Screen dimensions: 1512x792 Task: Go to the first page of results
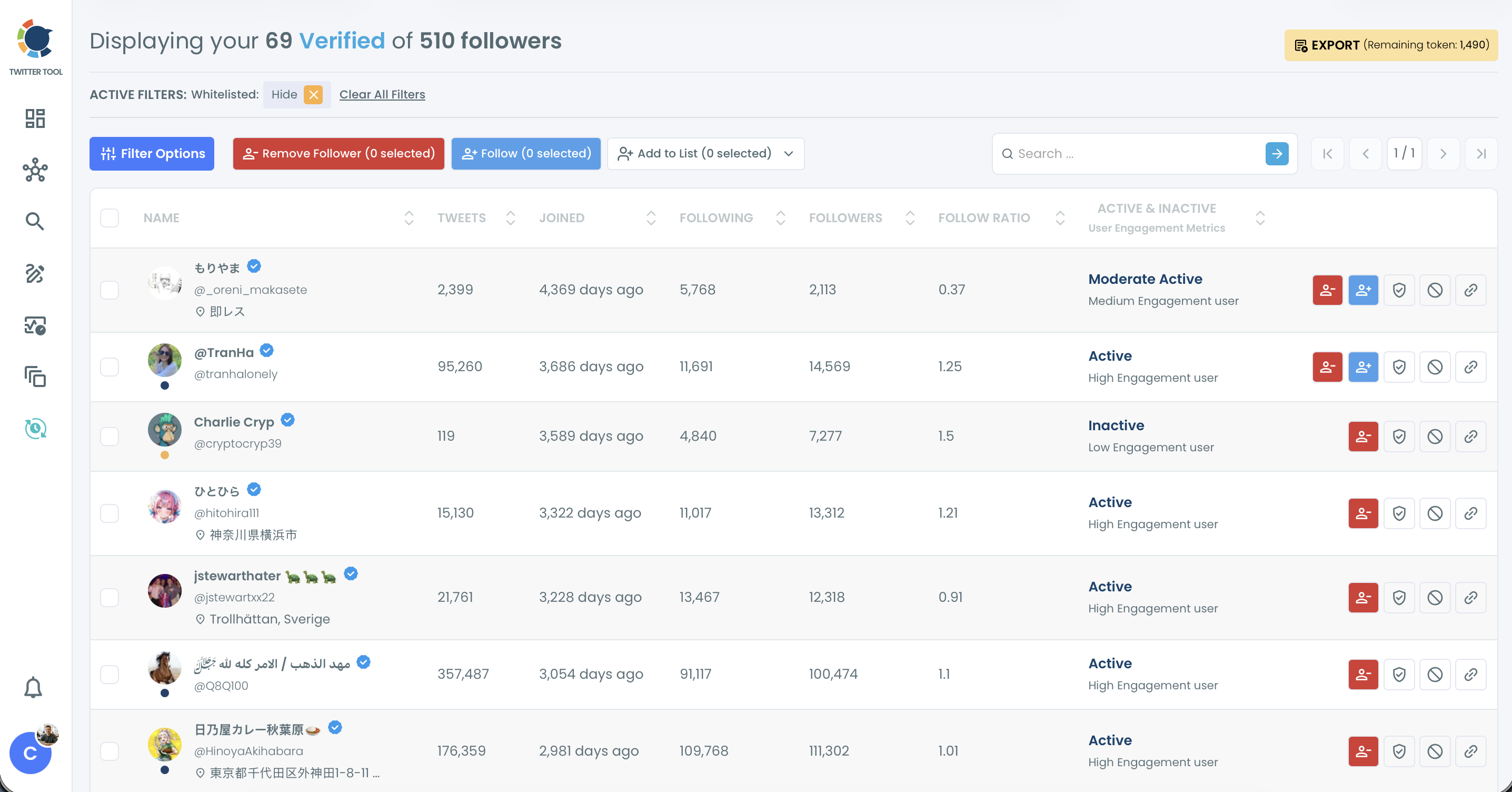point(1327,154)
